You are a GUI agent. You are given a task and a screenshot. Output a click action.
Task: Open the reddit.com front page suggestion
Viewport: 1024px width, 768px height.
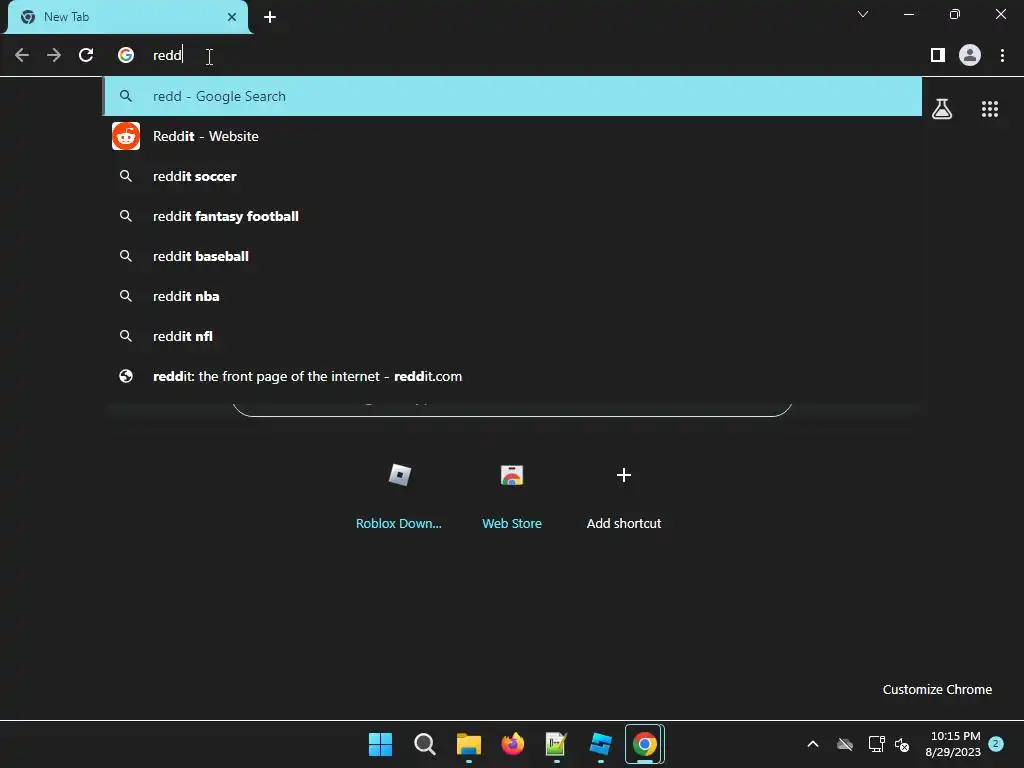512,376
